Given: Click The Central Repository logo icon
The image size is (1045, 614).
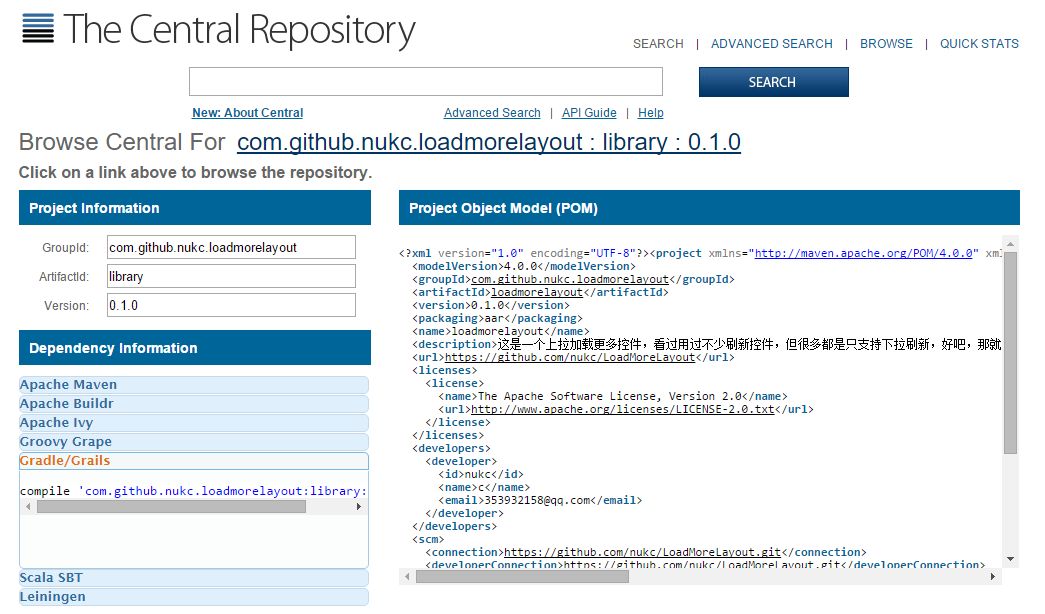Looking at the screenshot, I should coord(38,29).
